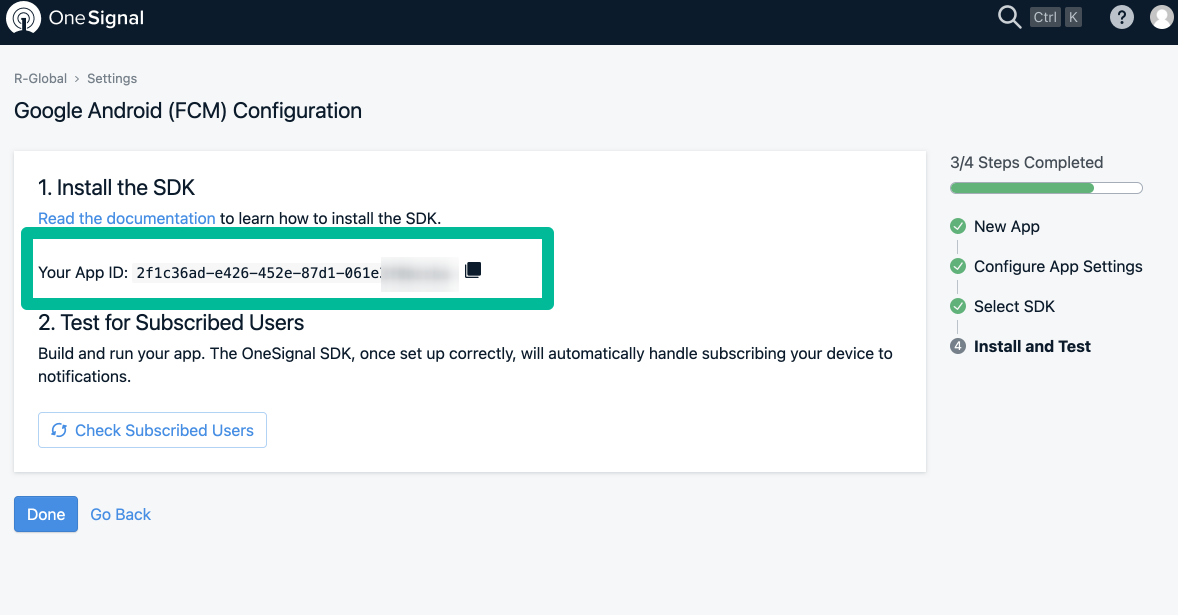1178x615 pixels.
Task: Click the Ctrl keyboard shortcut badge
Action: tap(1045, 17)
